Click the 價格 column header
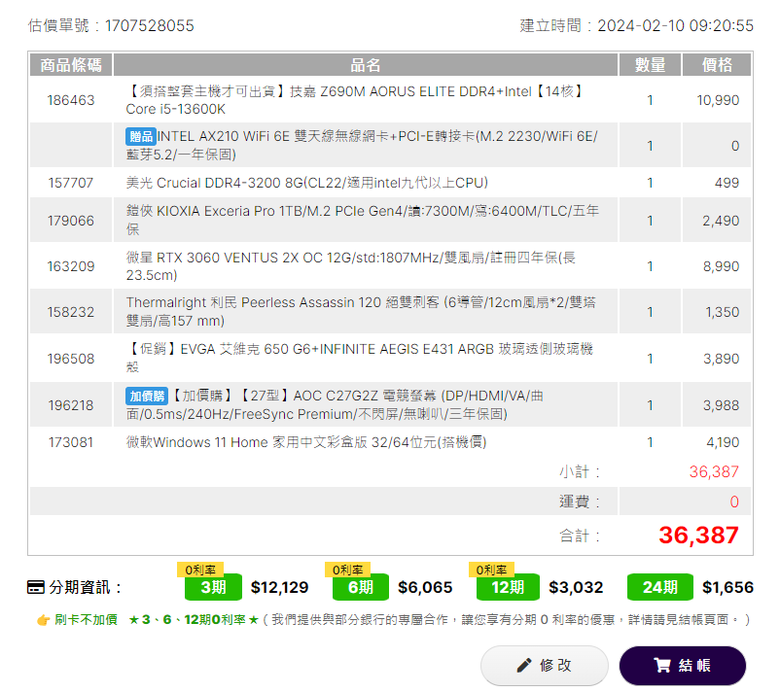 click(716, 65)
